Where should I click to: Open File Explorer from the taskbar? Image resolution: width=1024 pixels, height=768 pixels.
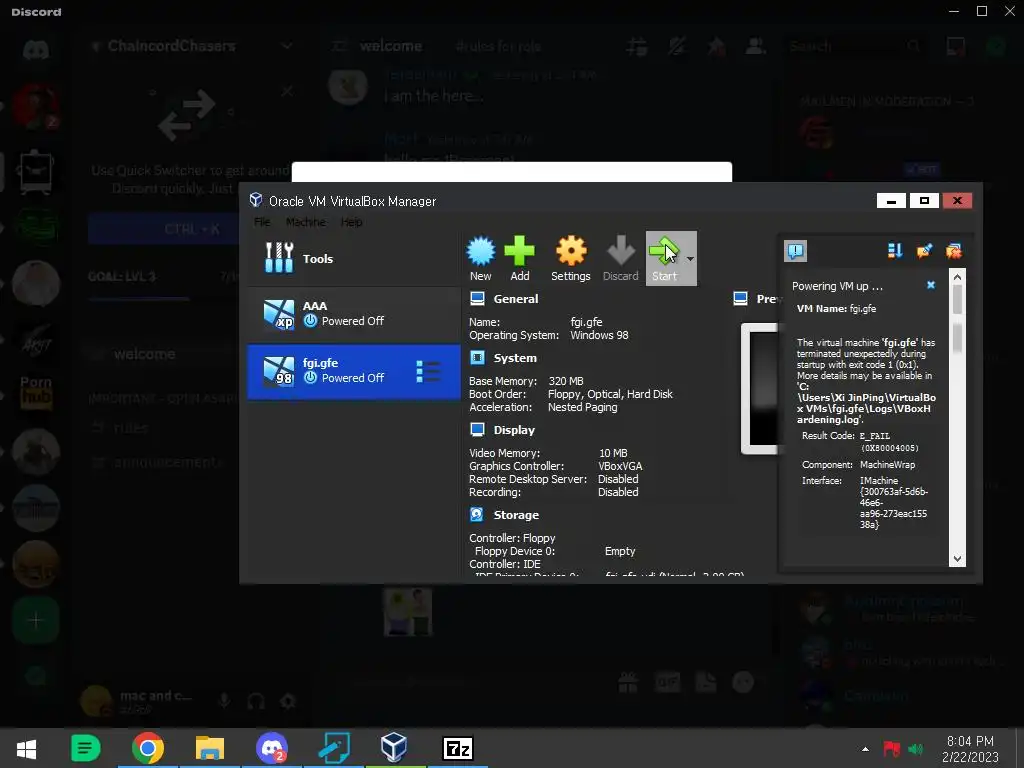(x=210, y=748)
